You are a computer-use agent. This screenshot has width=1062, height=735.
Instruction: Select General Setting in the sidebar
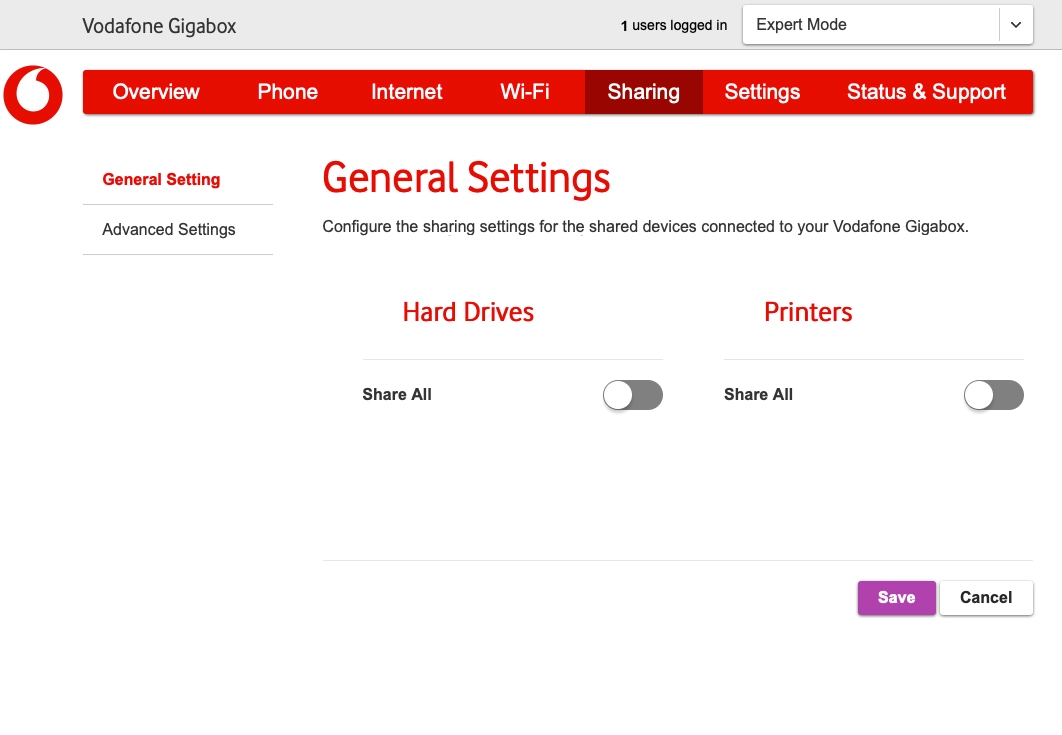[x=161, y=179]
